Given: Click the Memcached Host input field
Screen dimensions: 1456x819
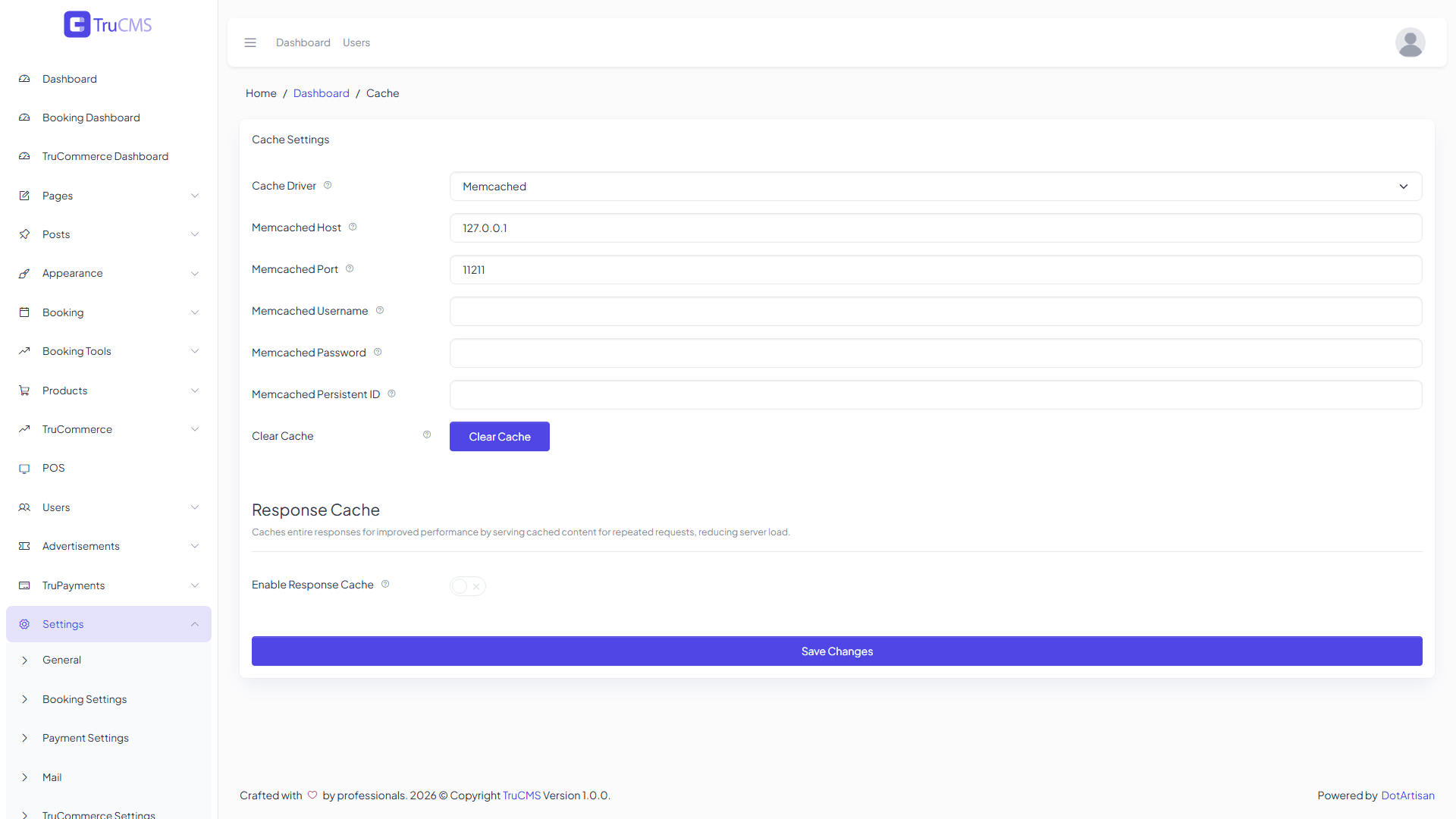Looking at the screenshot, I should (x=935, y=228).
